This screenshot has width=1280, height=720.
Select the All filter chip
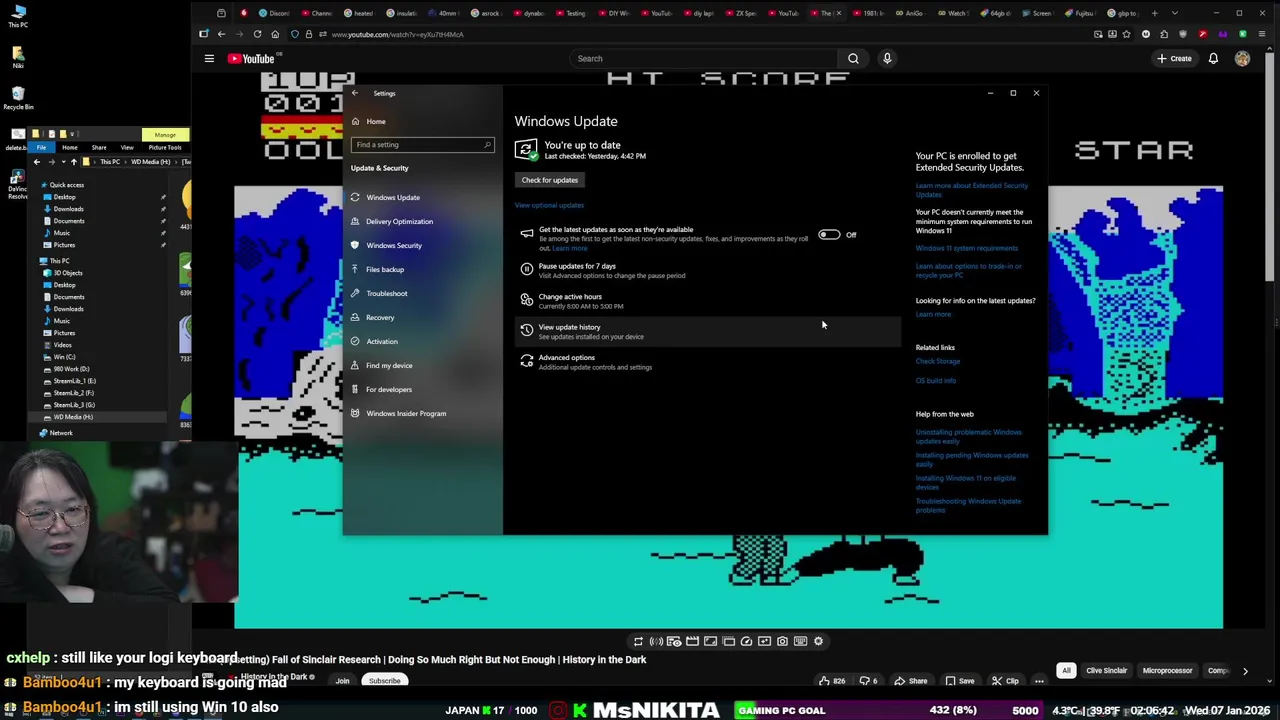point(1066,671)
